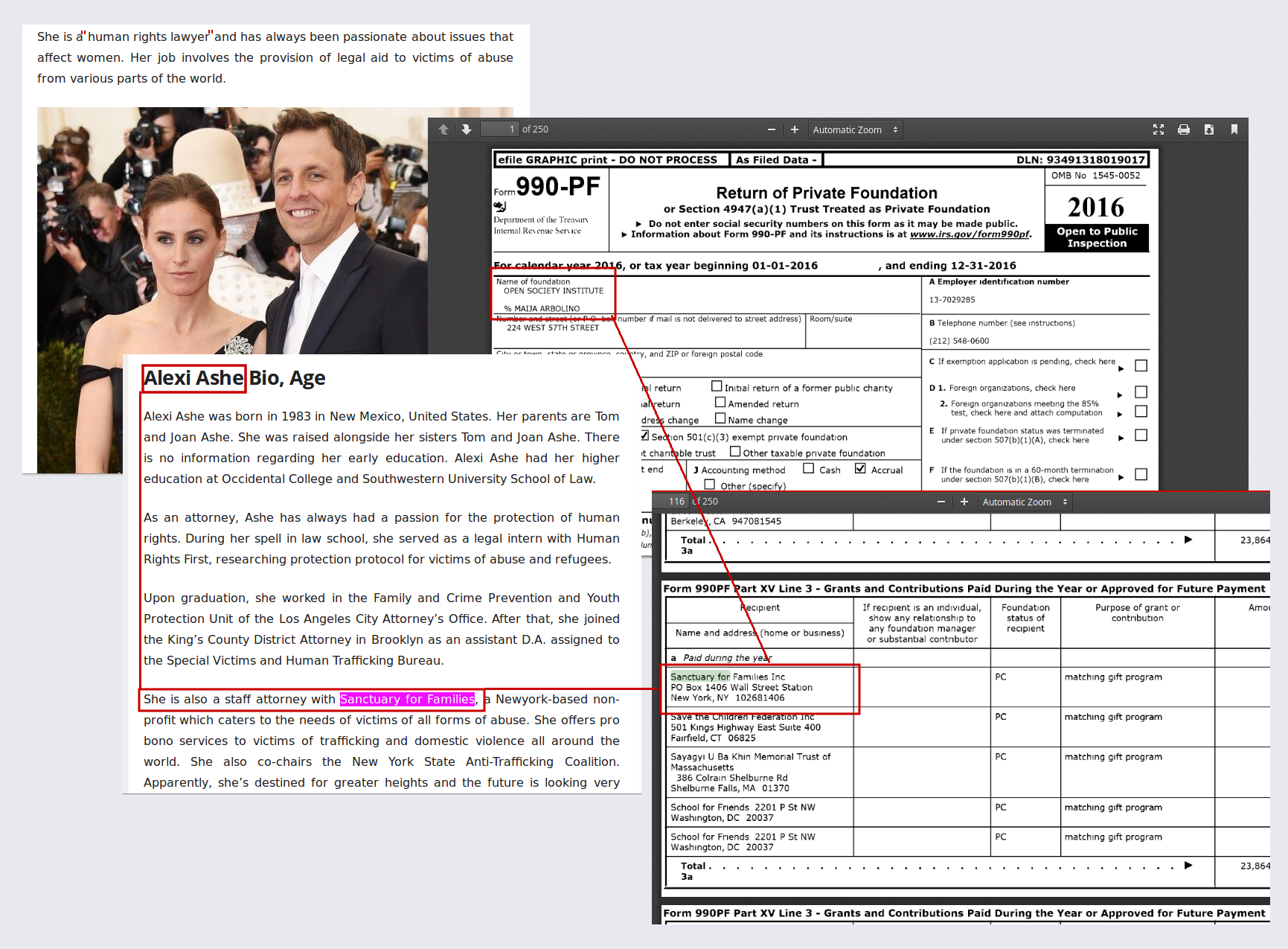Click Save the Children Federation Inc row
Screen dimensions: 1288x949
coord(760,727)
